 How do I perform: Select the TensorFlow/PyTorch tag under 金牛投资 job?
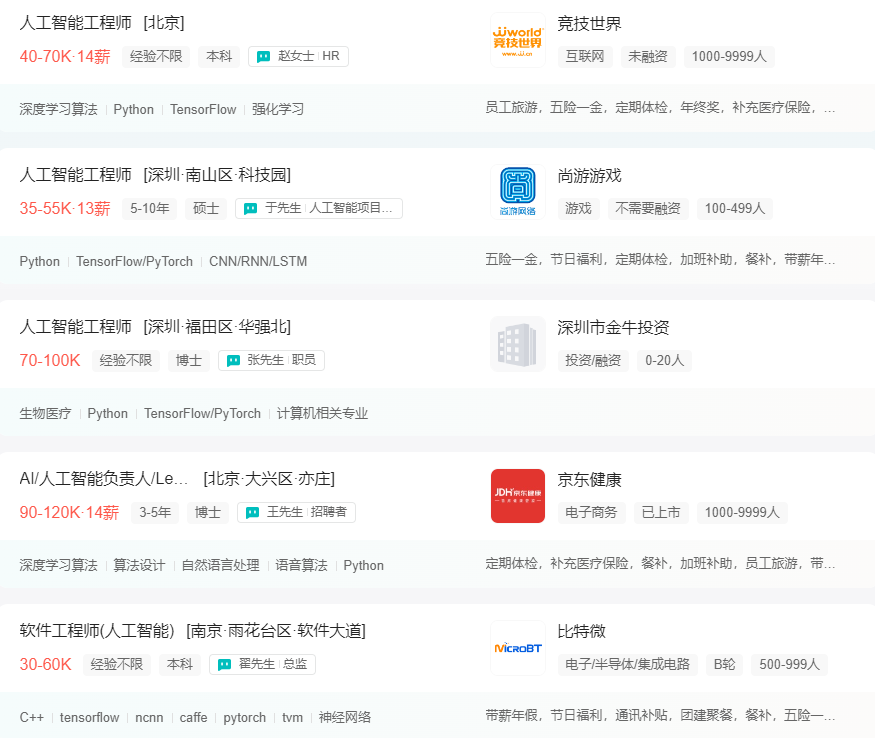point(202,413)
